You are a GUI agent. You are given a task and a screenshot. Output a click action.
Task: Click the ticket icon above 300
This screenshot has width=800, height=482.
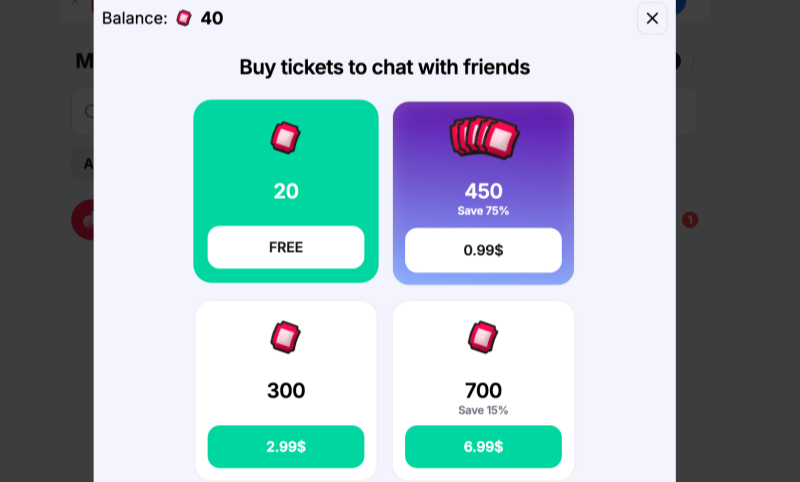coord(285,337)
